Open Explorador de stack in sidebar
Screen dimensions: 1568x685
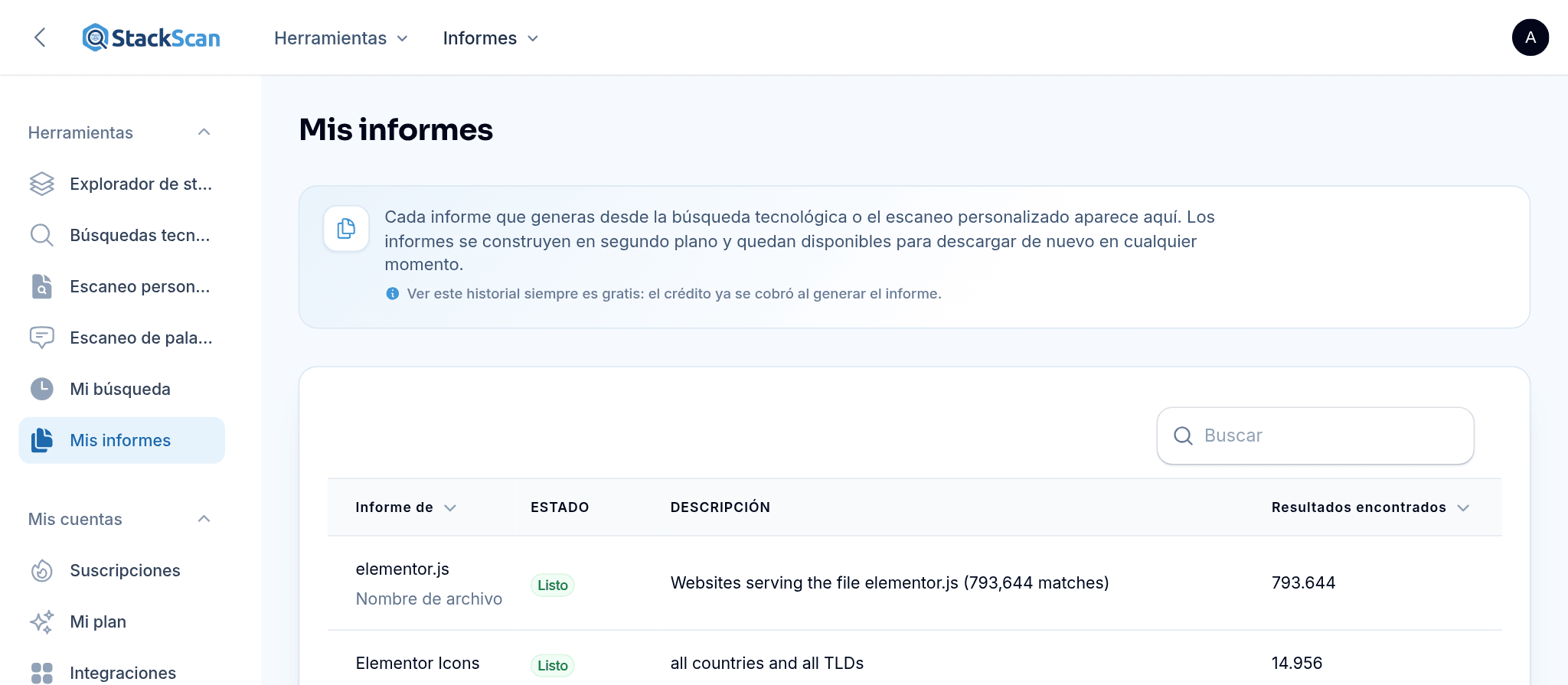click(122, 184)
